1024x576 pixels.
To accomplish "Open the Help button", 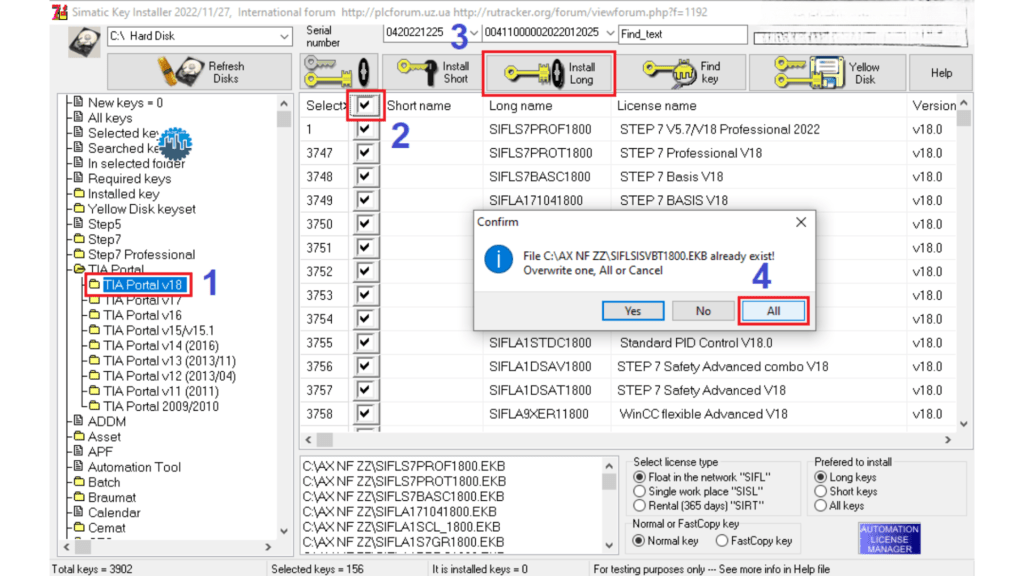I will coord(941,72).
